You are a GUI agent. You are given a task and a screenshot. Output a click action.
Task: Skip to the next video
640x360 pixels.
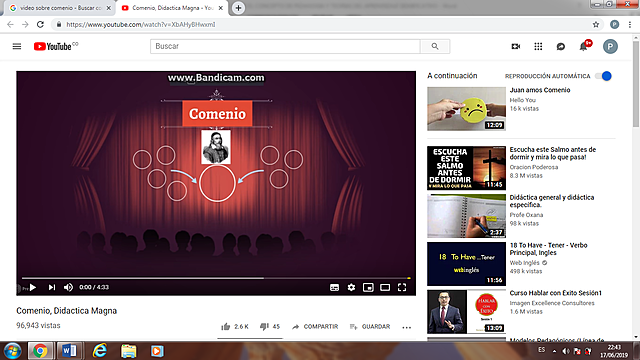click(x=52, y=287)
